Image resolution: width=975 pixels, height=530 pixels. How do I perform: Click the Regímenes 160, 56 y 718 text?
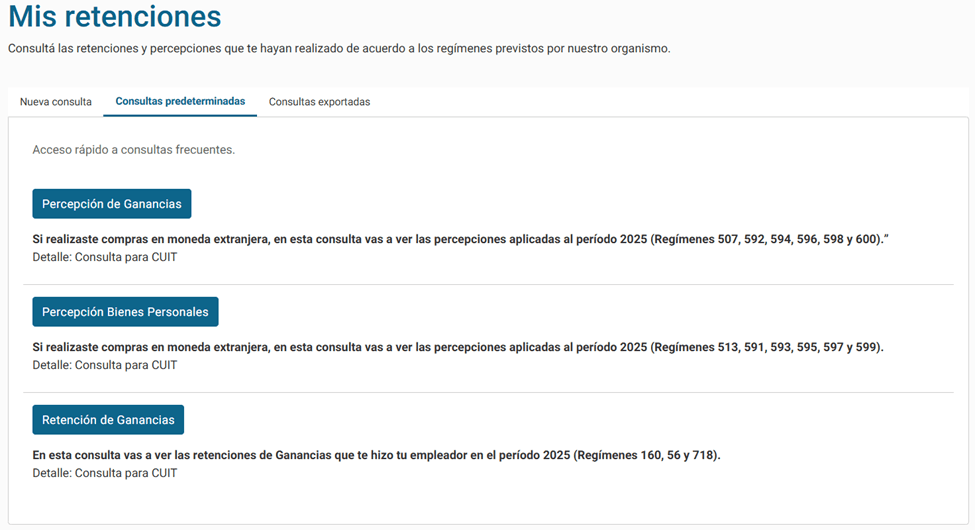click(647, 456)
